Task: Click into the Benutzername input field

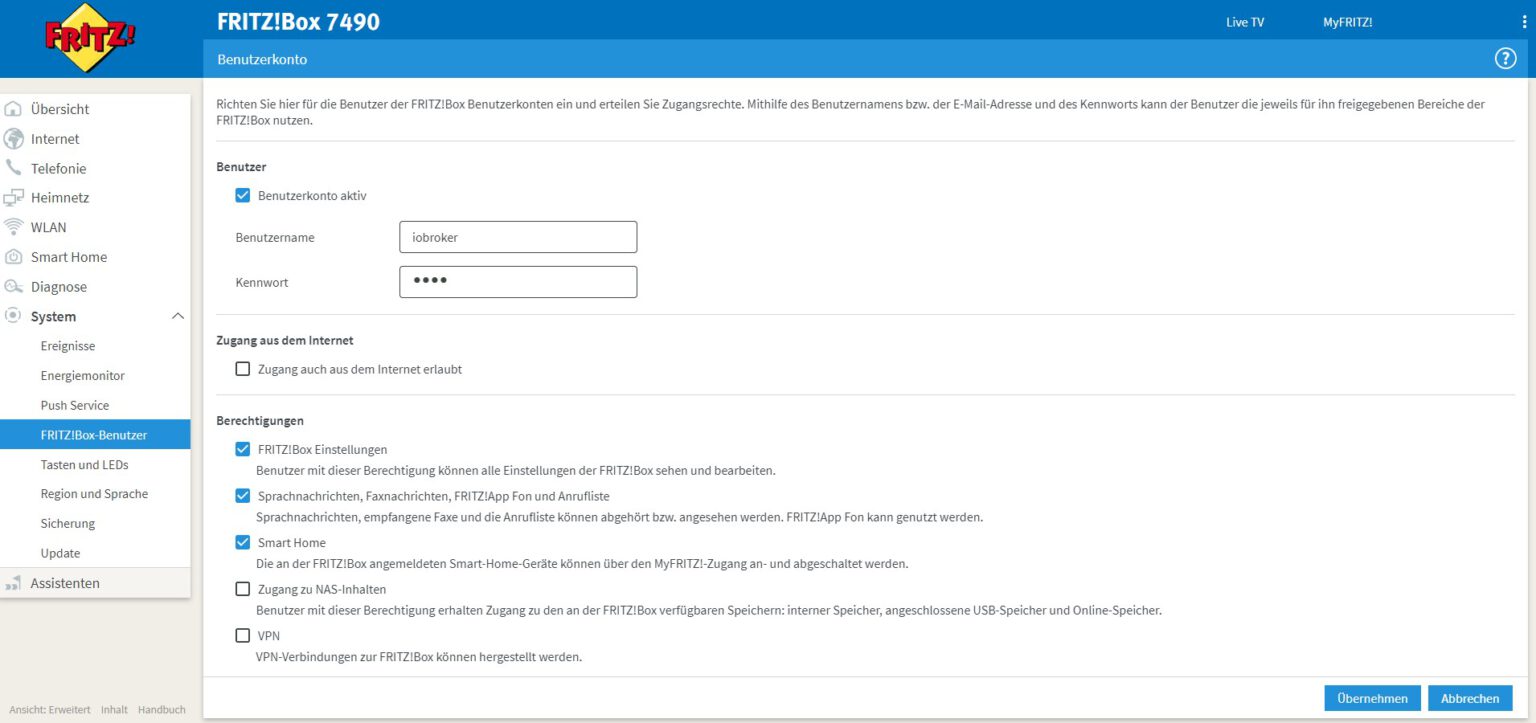Action: tap(518, 237)
